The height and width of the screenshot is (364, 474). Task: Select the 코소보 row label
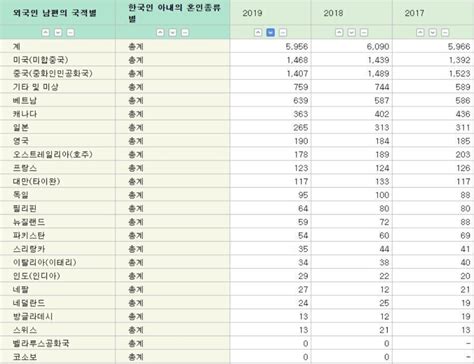tap(25, 357)
